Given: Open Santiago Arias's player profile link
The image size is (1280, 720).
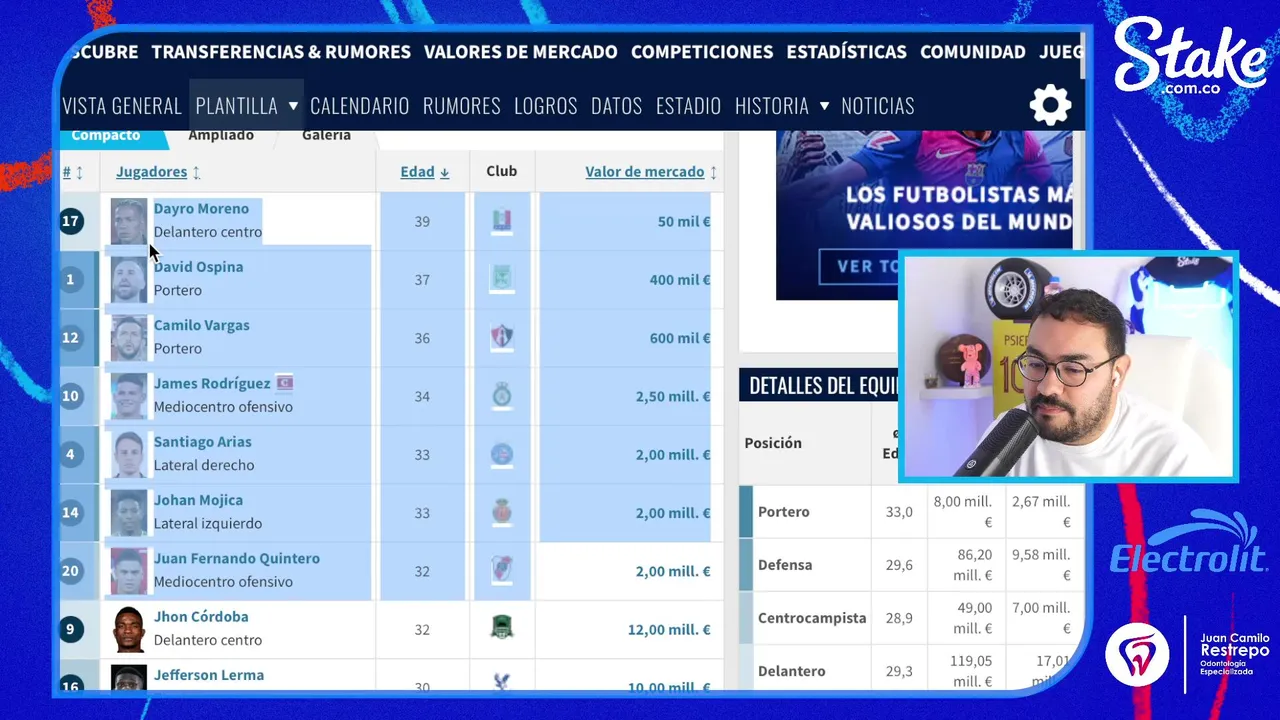Looking at the screenshot, I should click(x=203, y=442).
